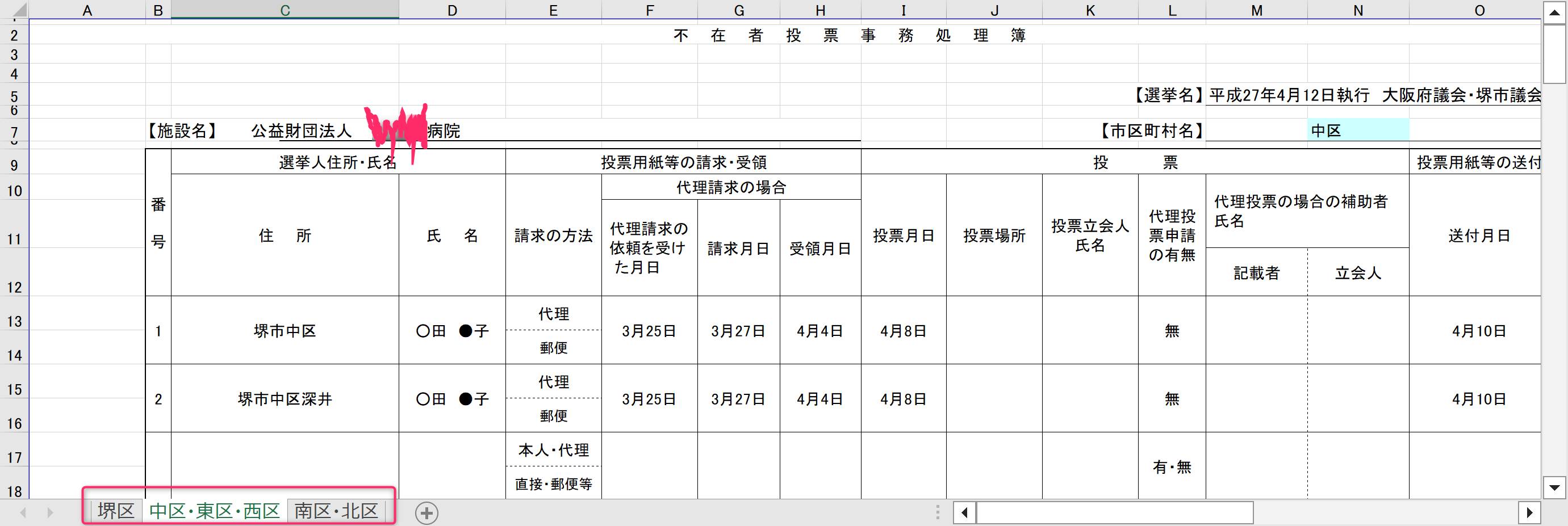
Task: Select column N header
Action: click(1358, 10)
